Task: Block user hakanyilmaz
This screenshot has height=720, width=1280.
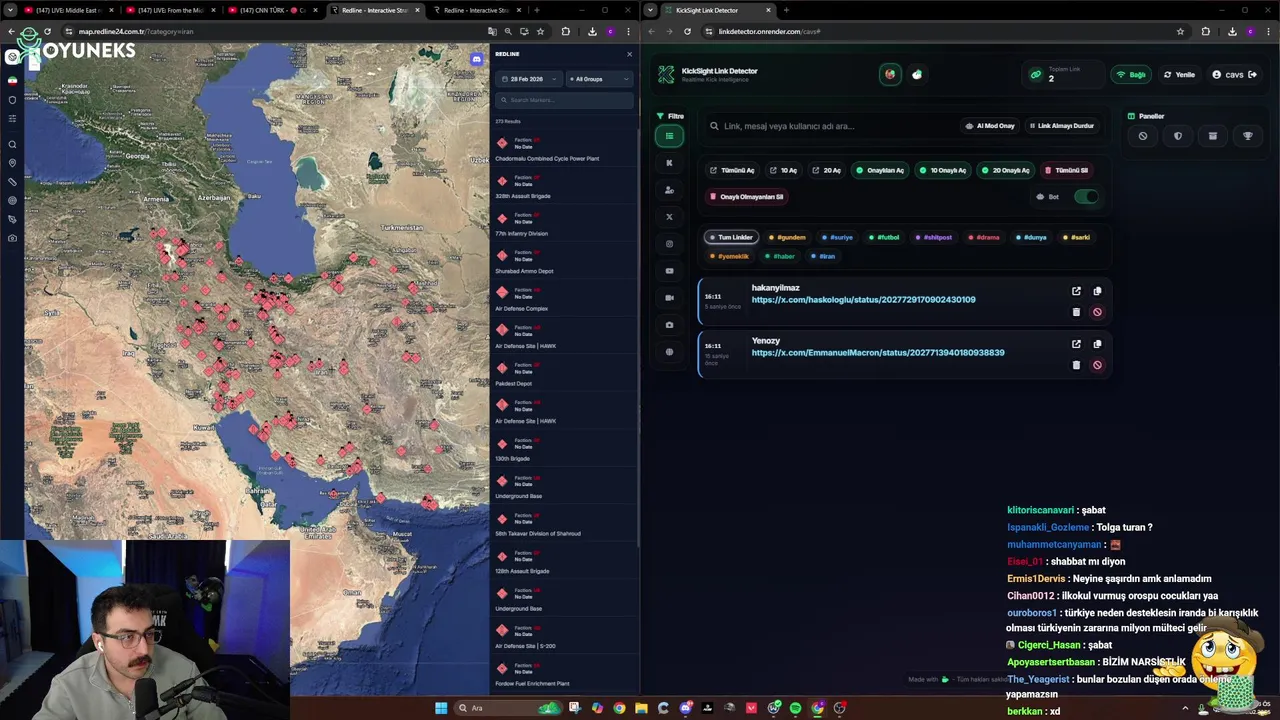Action: pyautogui.click(x=1097, y=312)
